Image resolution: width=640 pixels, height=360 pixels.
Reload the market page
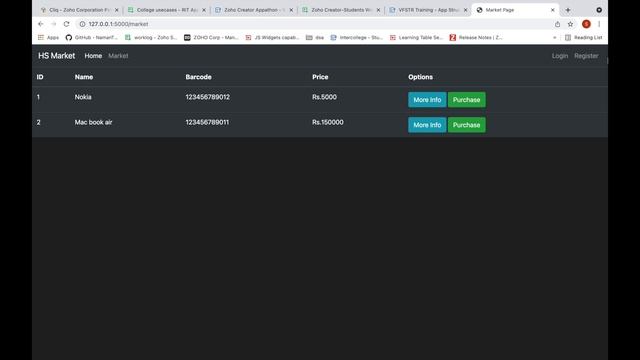click(x=67, y=24)
